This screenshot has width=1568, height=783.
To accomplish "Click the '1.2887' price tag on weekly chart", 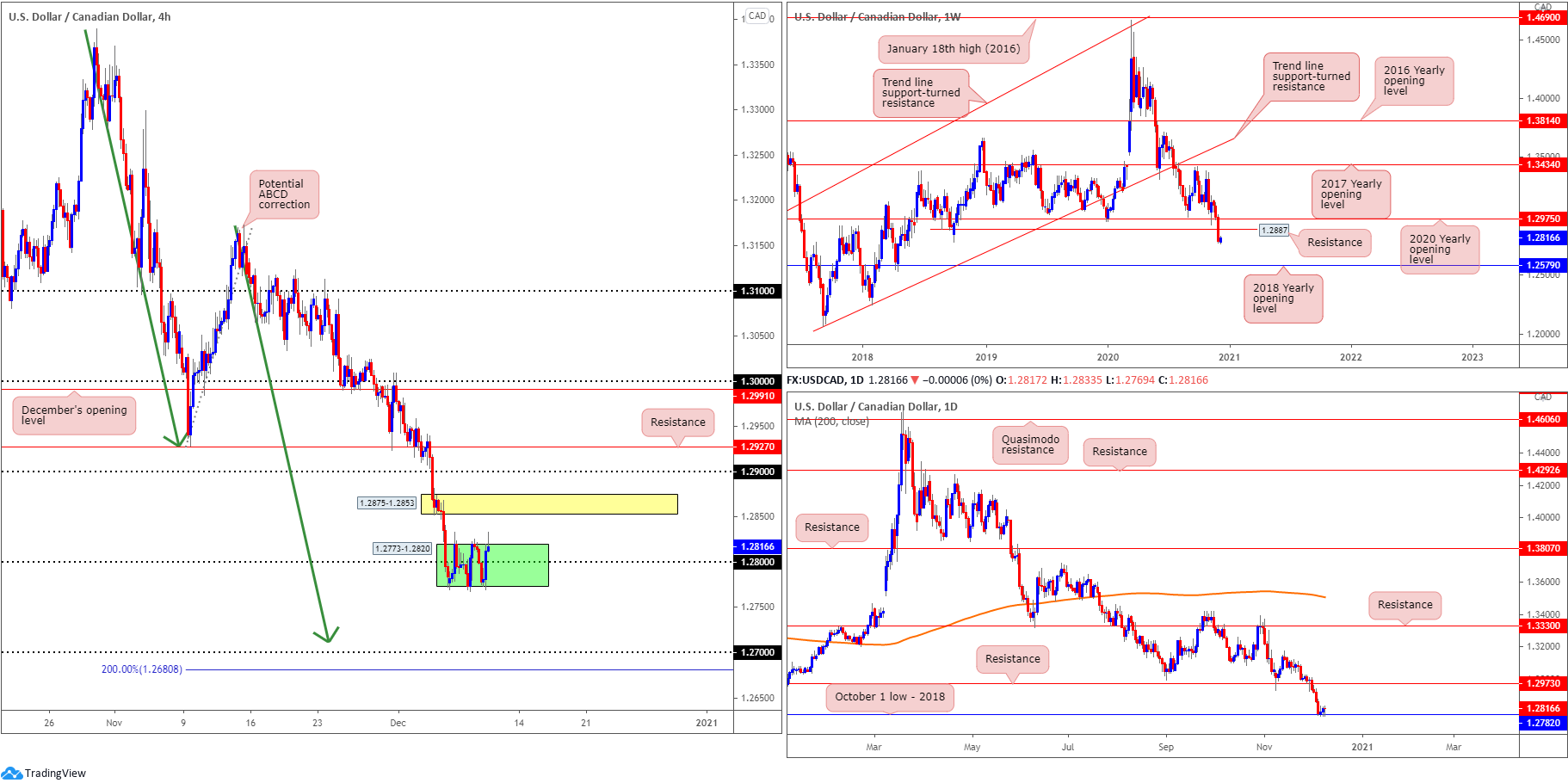I will click(x=1274, y=230).
